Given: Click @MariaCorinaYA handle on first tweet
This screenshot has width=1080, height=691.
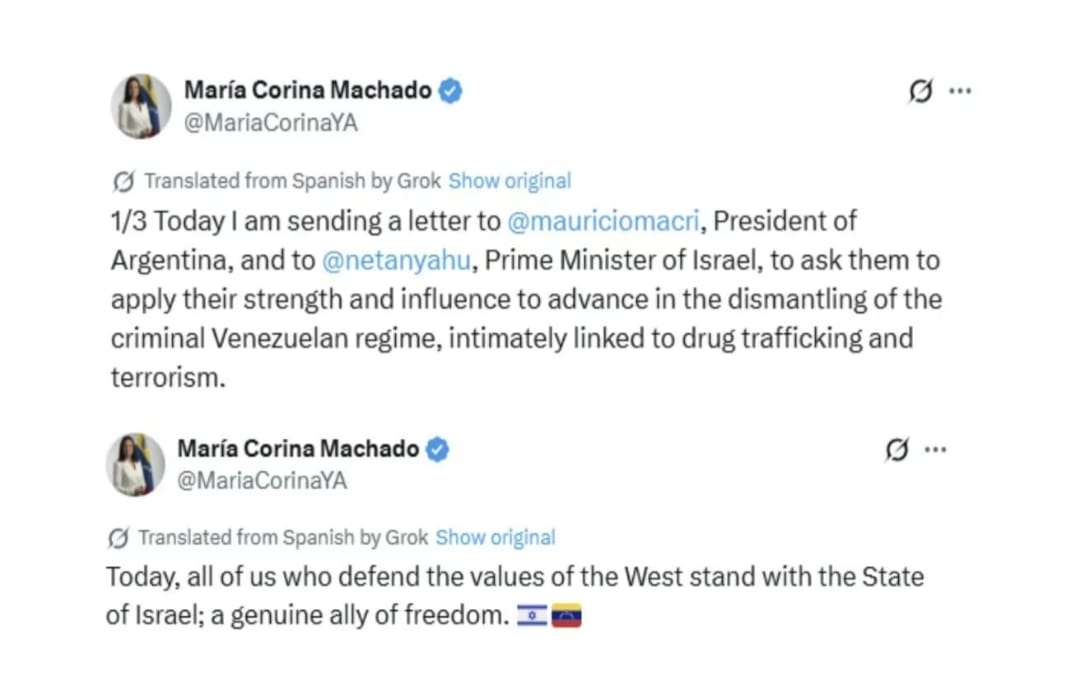Looking at the screenshot, I should 270,123.
